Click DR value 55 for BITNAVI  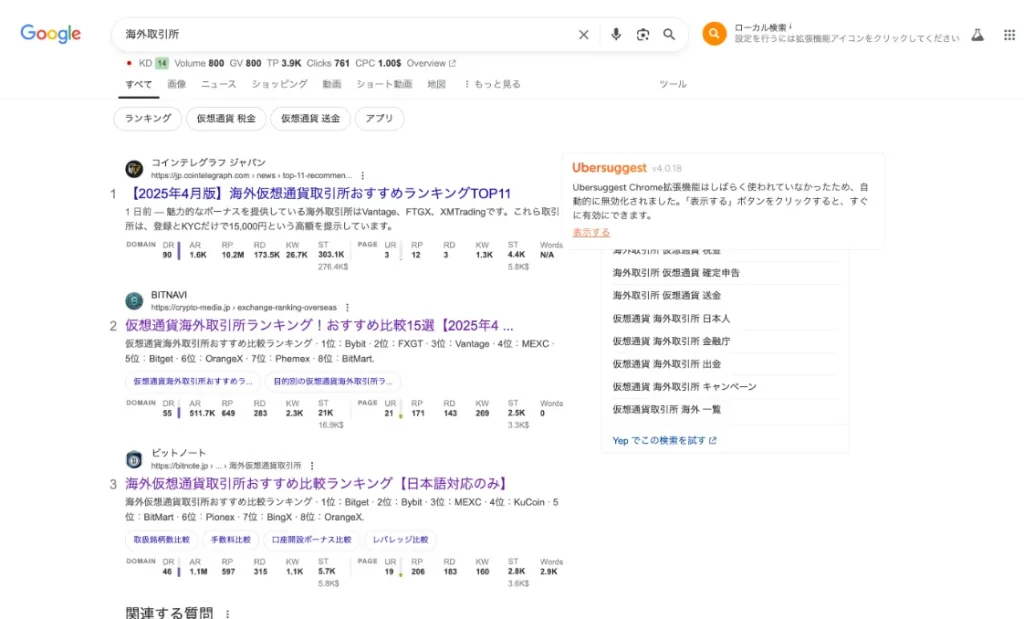click(x=167, y=413)
